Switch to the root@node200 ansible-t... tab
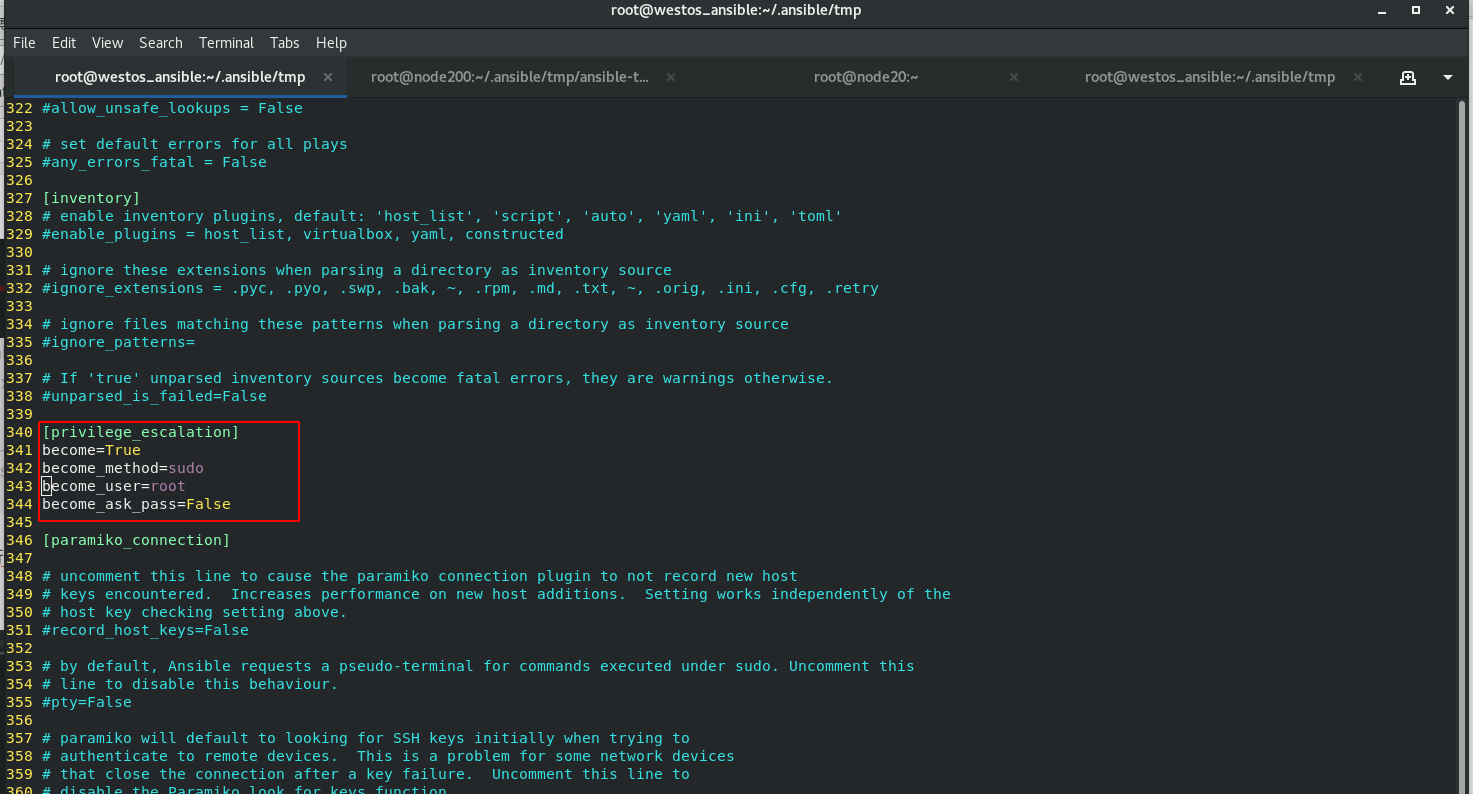This screenshot has height=794, width=1473. point(510,77)
